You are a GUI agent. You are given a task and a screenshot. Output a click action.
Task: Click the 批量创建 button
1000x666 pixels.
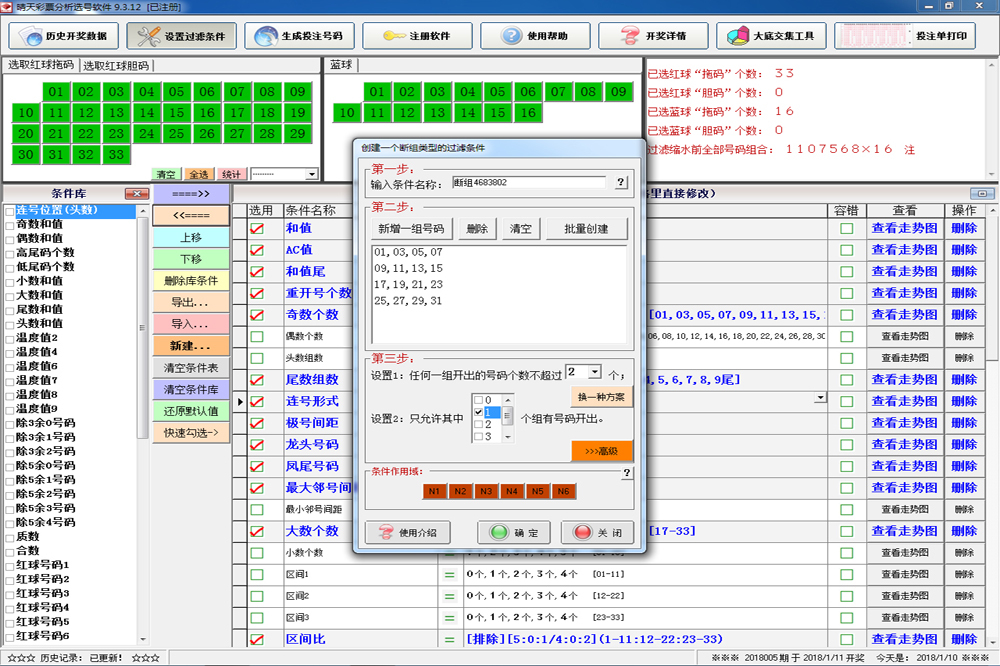pyautogui.click(x=586, y=228)
